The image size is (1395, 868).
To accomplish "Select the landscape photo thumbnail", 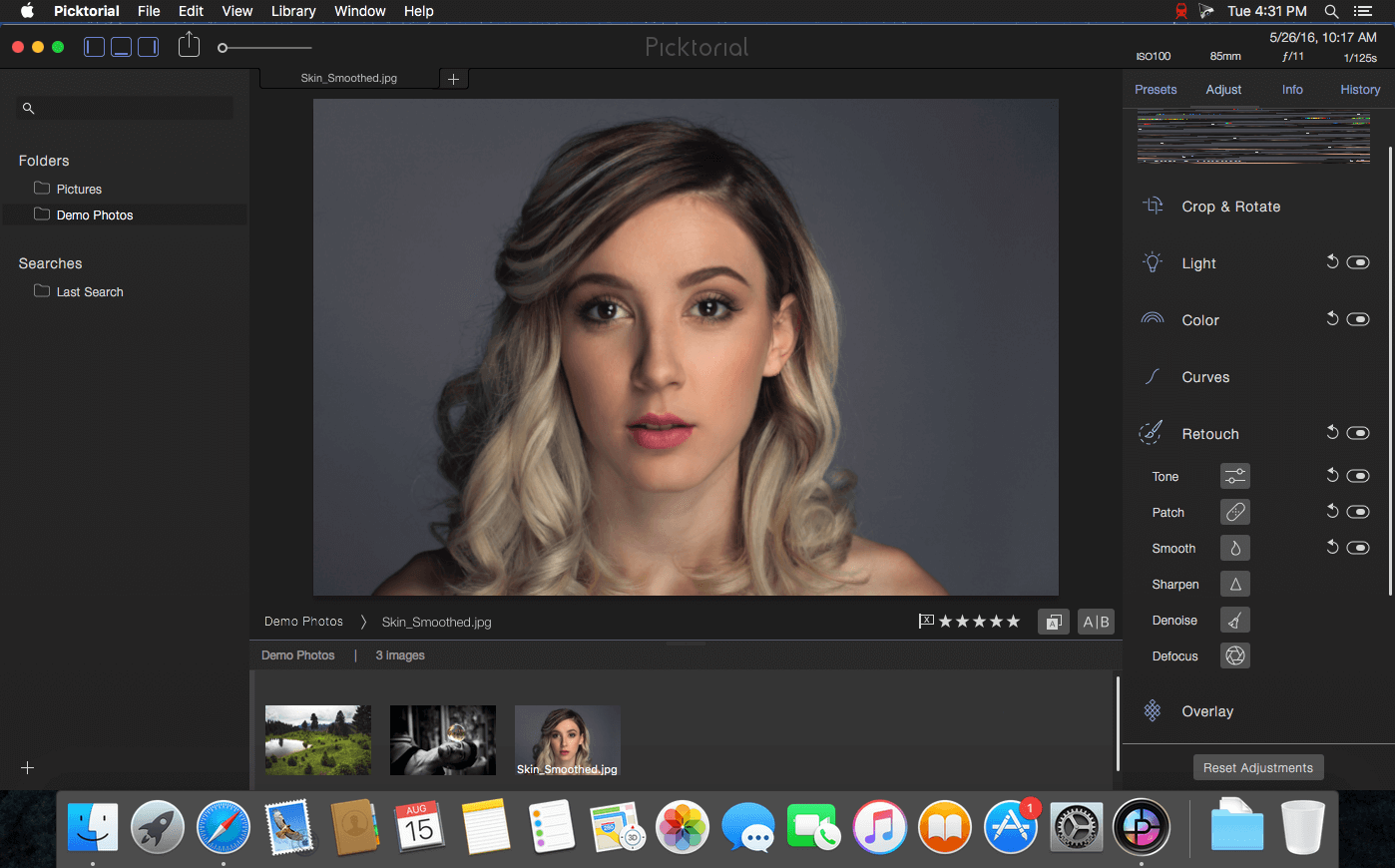I will (318, 740).
